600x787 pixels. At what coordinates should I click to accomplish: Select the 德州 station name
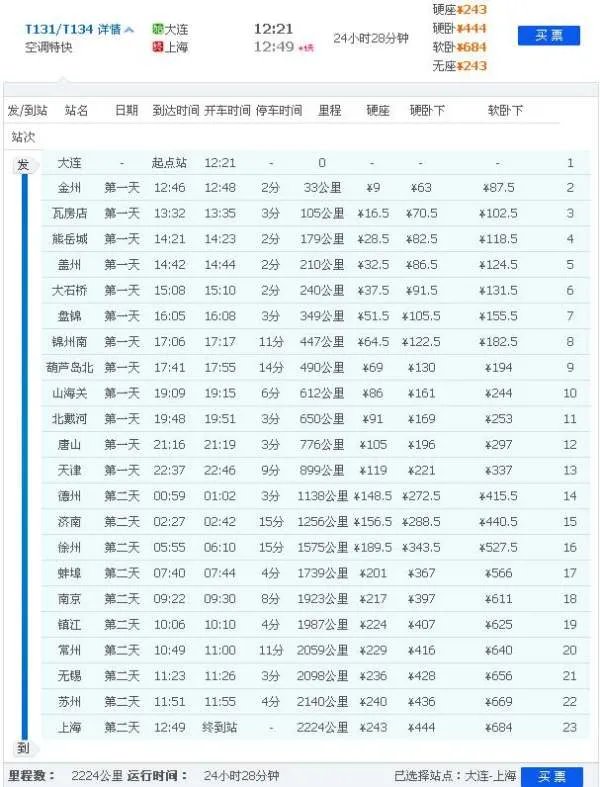(69, 496)
